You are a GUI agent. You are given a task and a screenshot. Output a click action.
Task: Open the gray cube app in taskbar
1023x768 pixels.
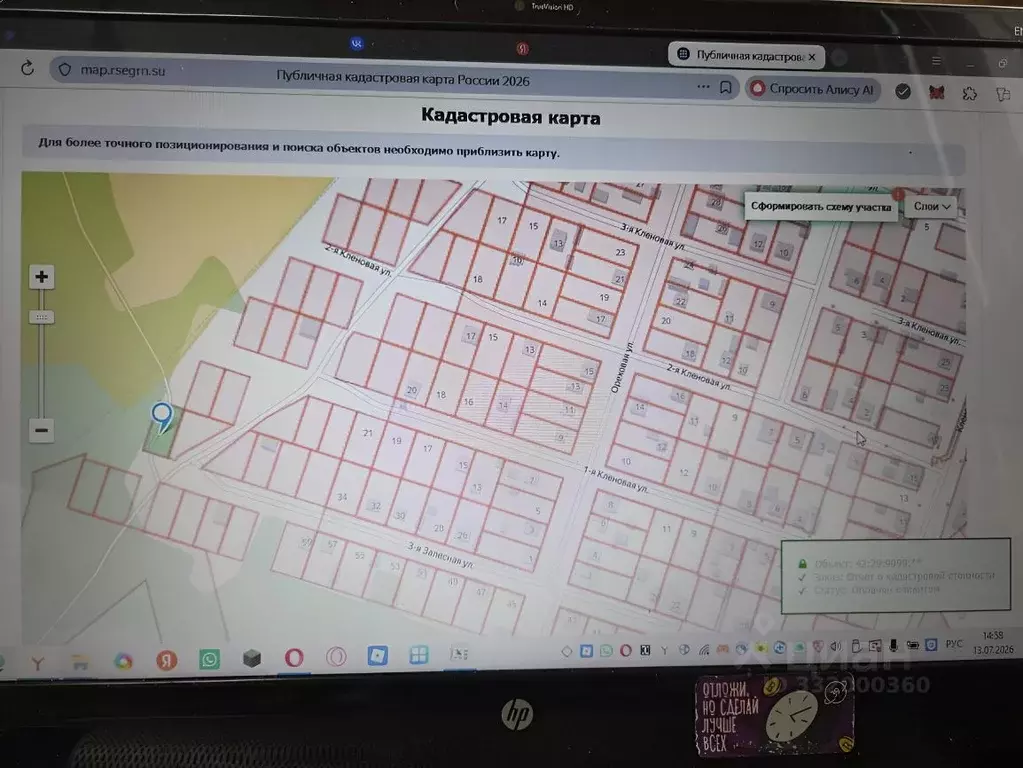click(252, 658)
